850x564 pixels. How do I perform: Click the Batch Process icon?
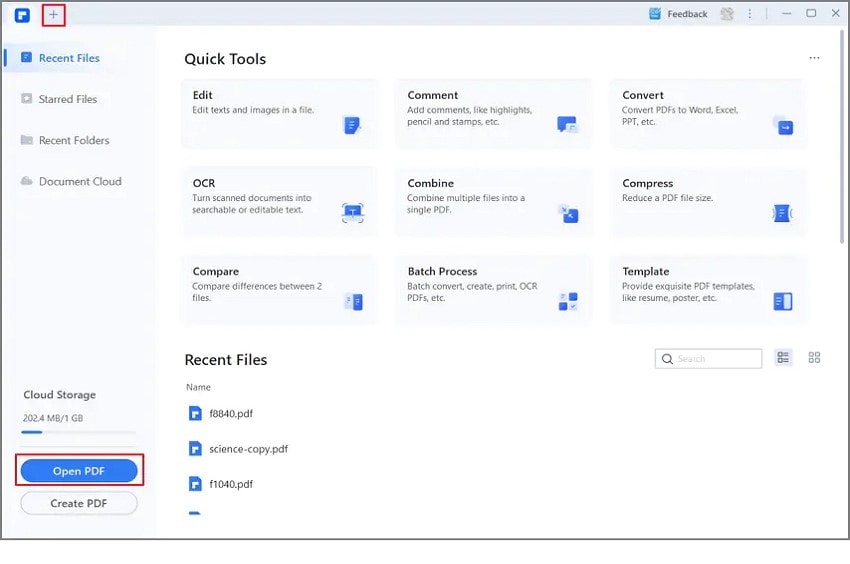tap(568, 302)
